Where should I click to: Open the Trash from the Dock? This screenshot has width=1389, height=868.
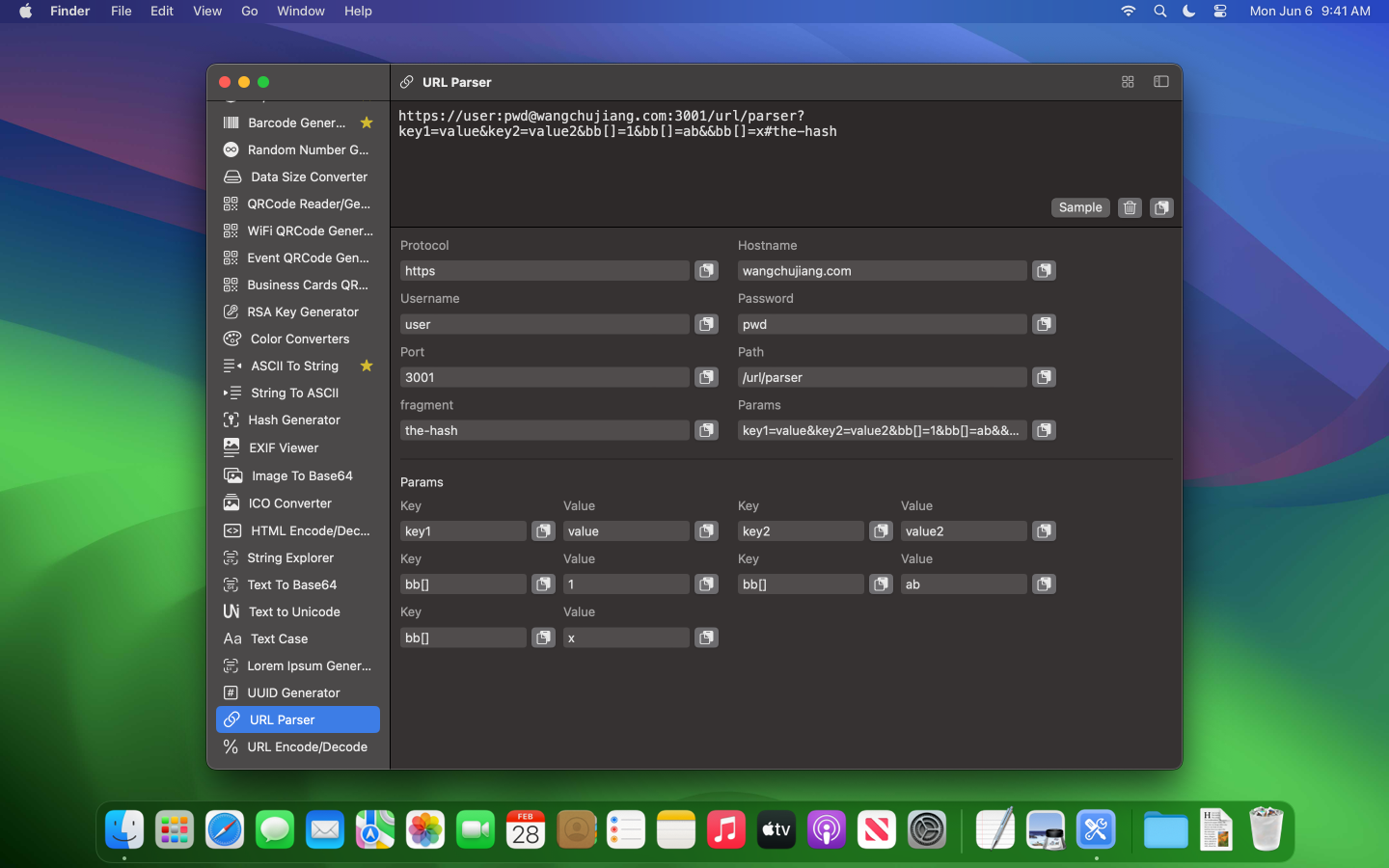pos(1266,829)
